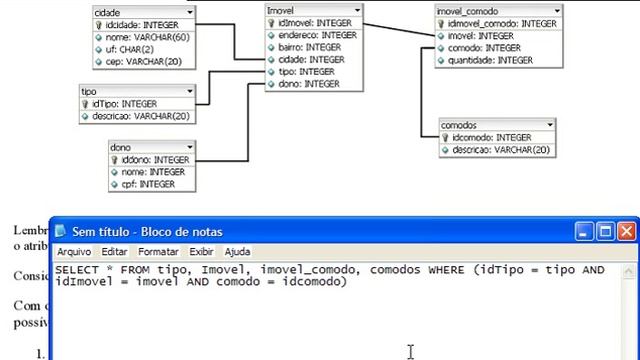
Task: Select the imovel_comodo table title
Action: (467, 11)
